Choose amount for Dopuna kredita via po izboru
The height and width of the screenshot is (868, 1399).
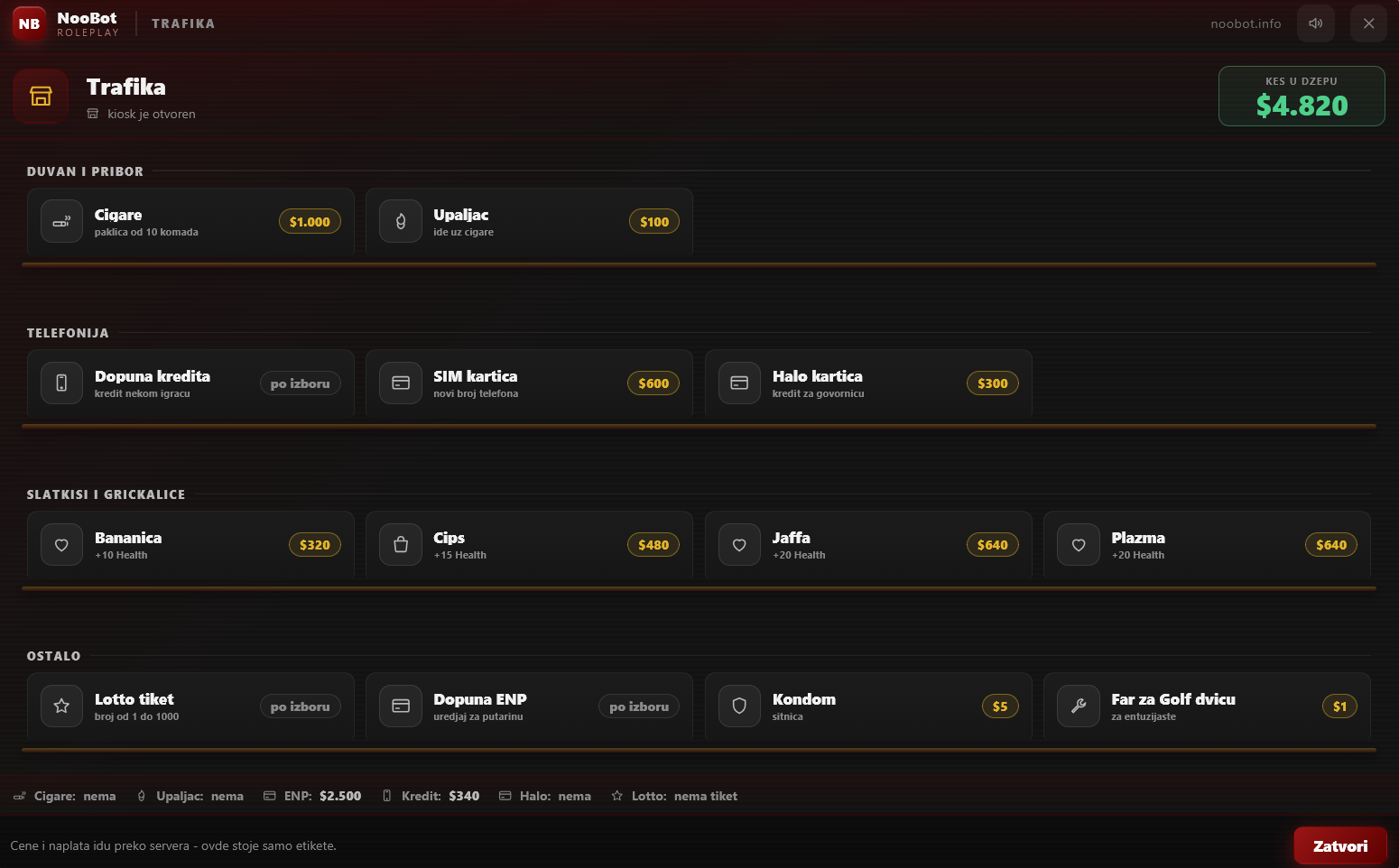[300, 383]
